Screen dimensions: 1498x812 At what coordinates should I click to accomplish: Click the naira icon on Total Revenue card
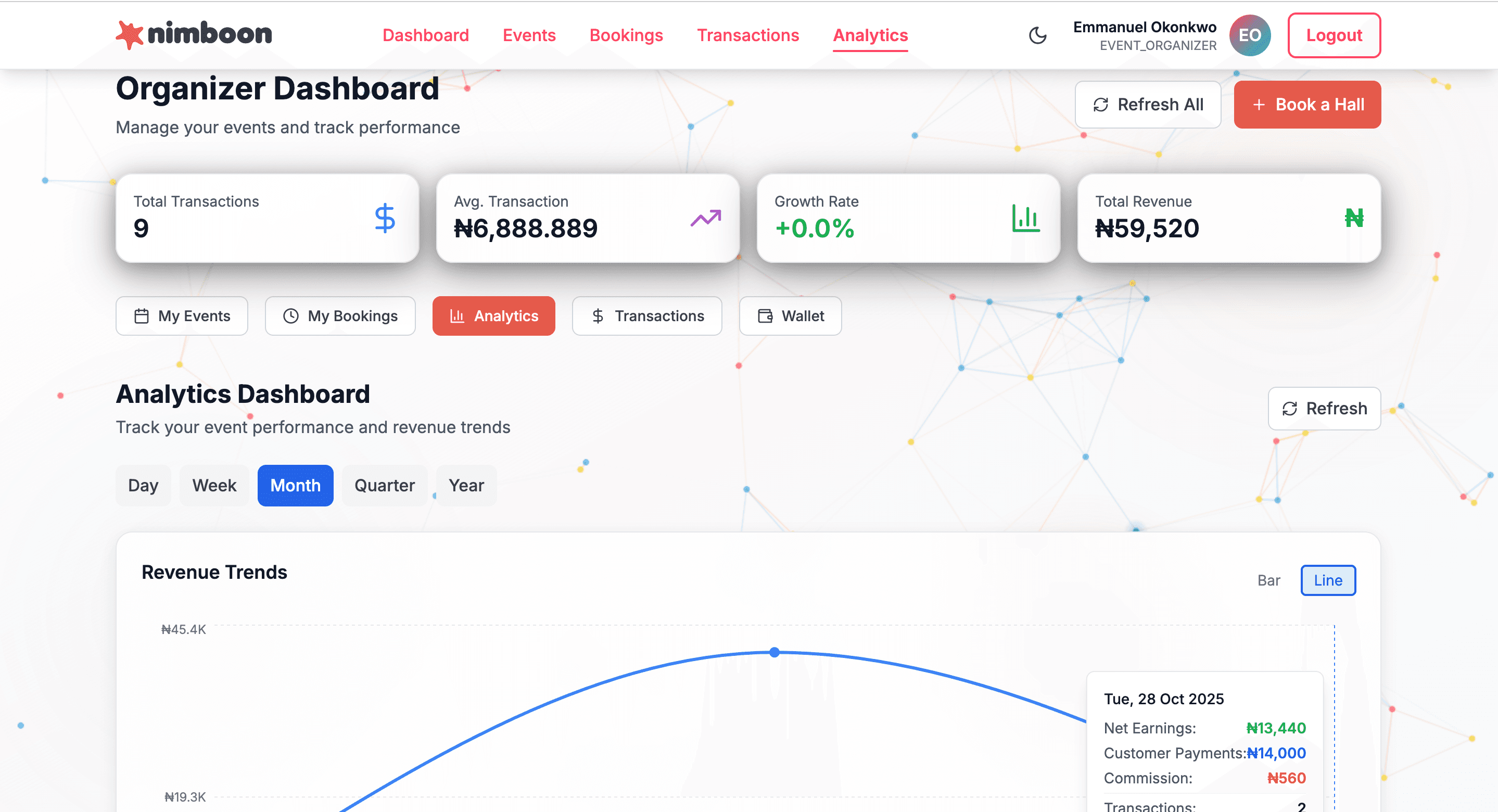[1354, 218]
